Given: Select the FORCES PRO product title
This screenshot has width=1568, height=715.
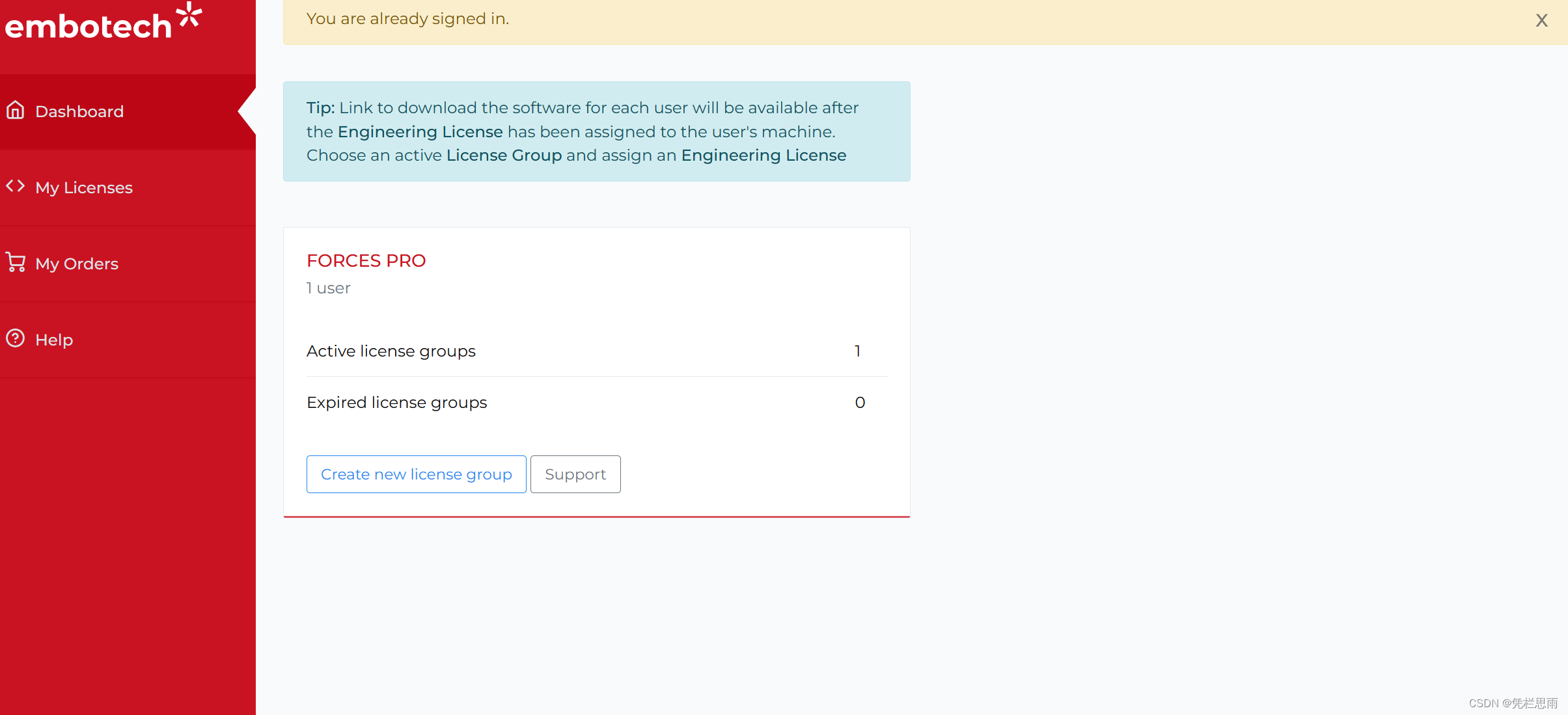Looking at the screenshot, I should (366, 261).
